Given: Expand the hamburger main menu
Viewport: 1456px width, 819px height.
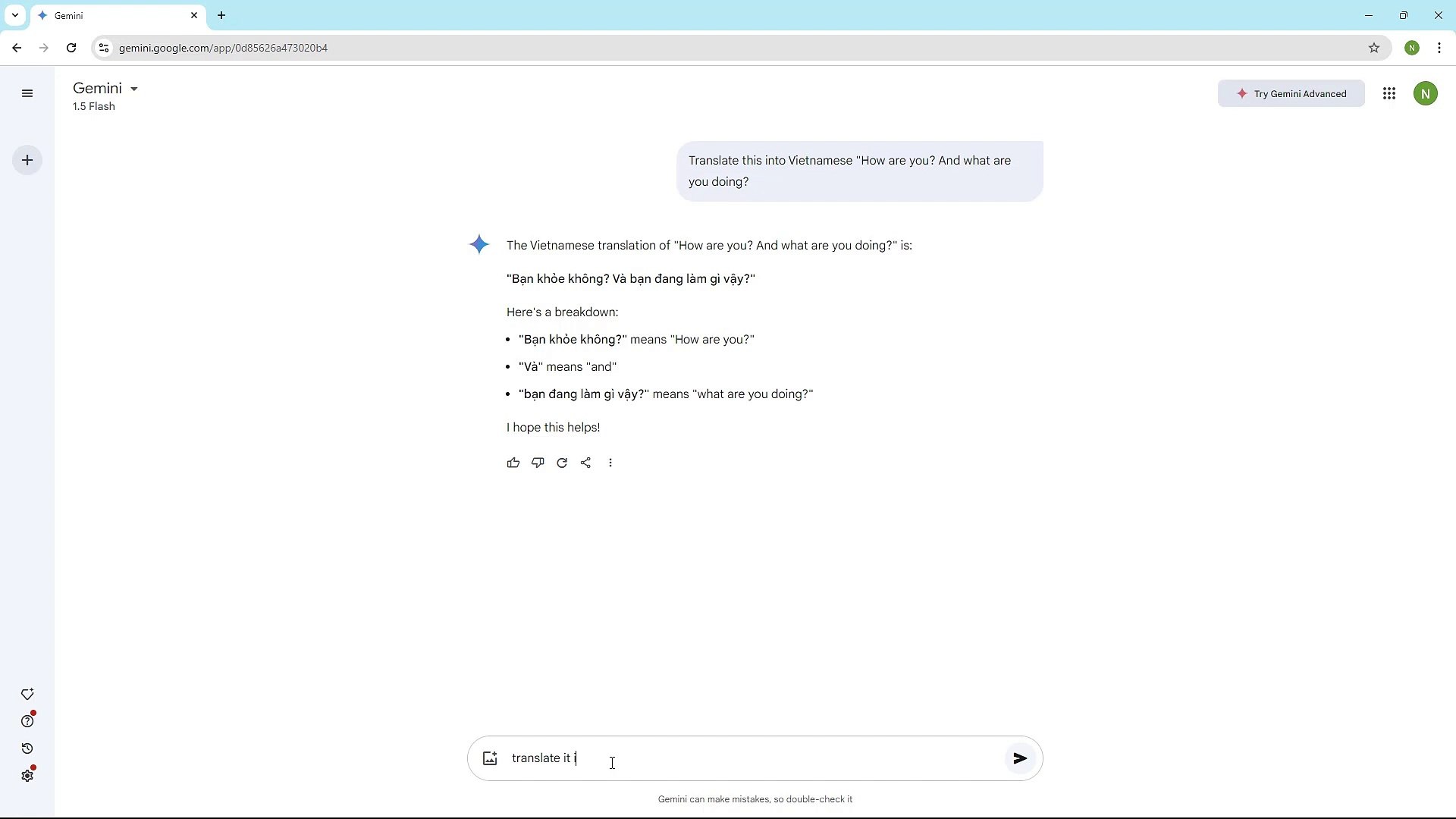Looking at the screenshot, I should point(27,94).
